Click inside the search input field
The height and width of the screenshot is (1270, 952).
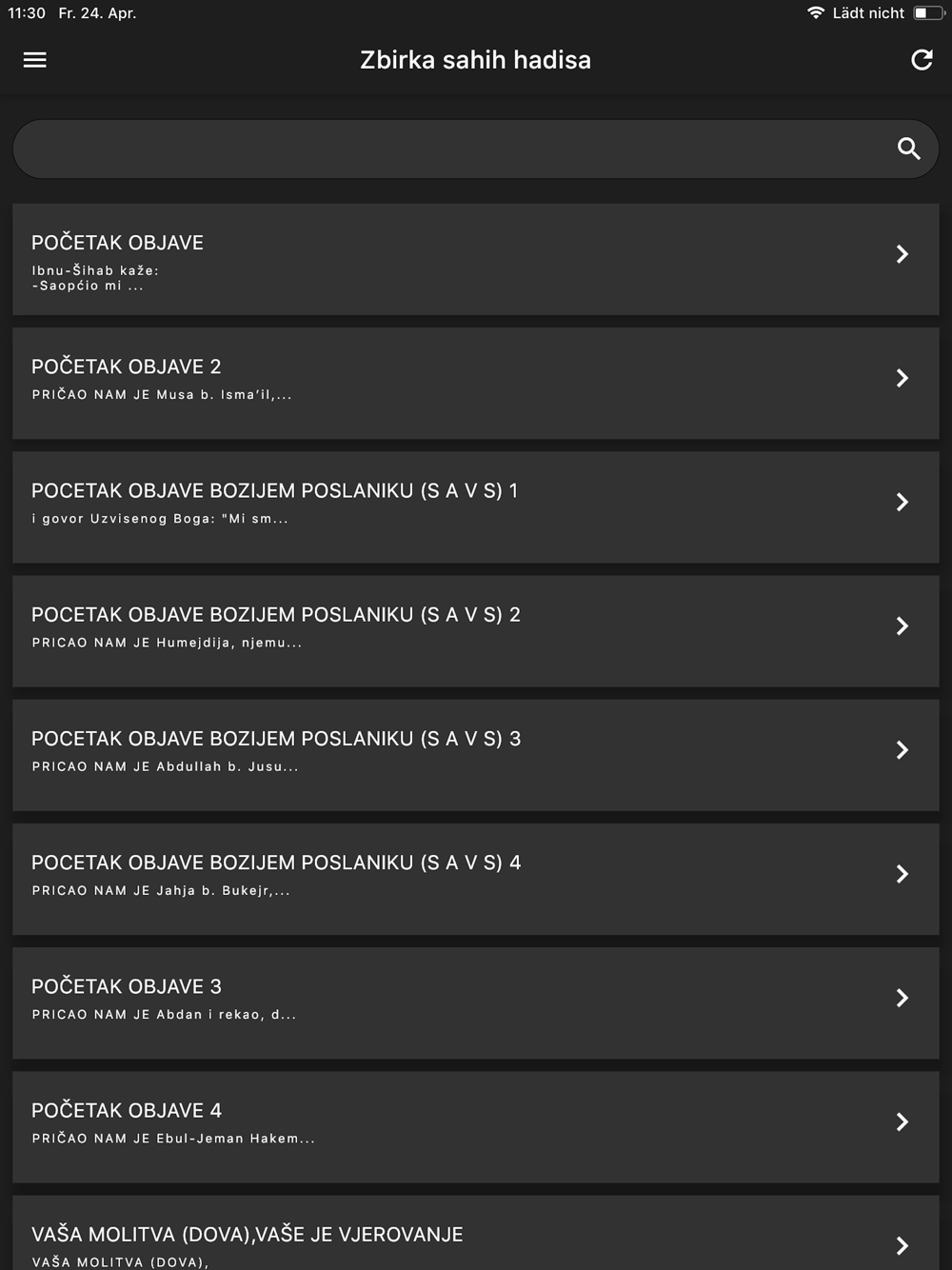(x=476, y=149)
